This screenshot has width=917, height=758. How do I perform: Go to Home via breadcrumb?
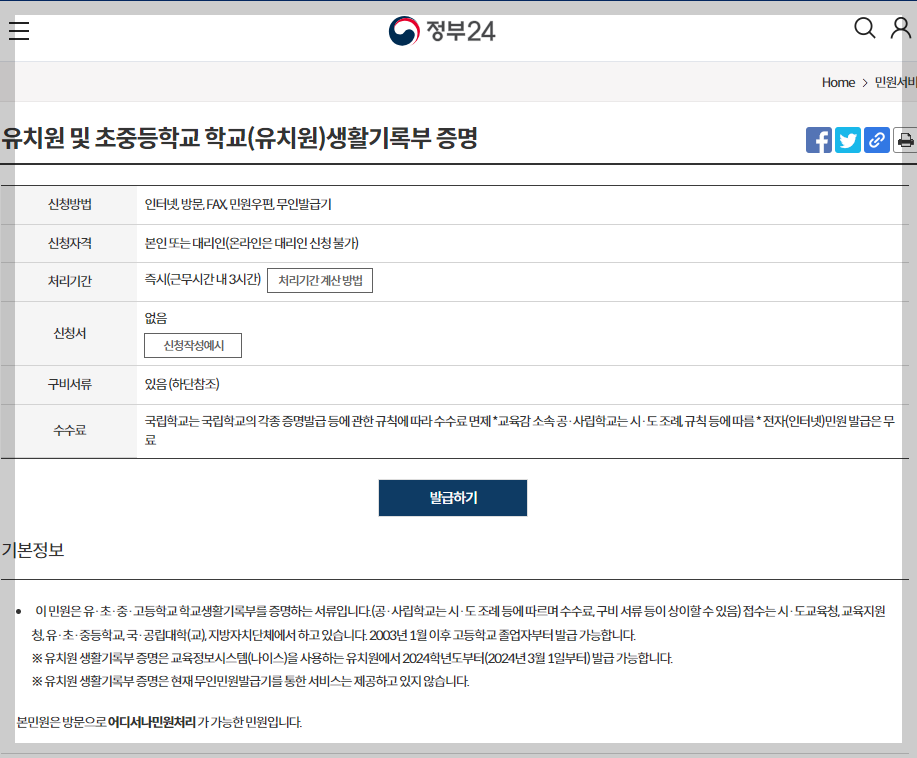point(838,83)
